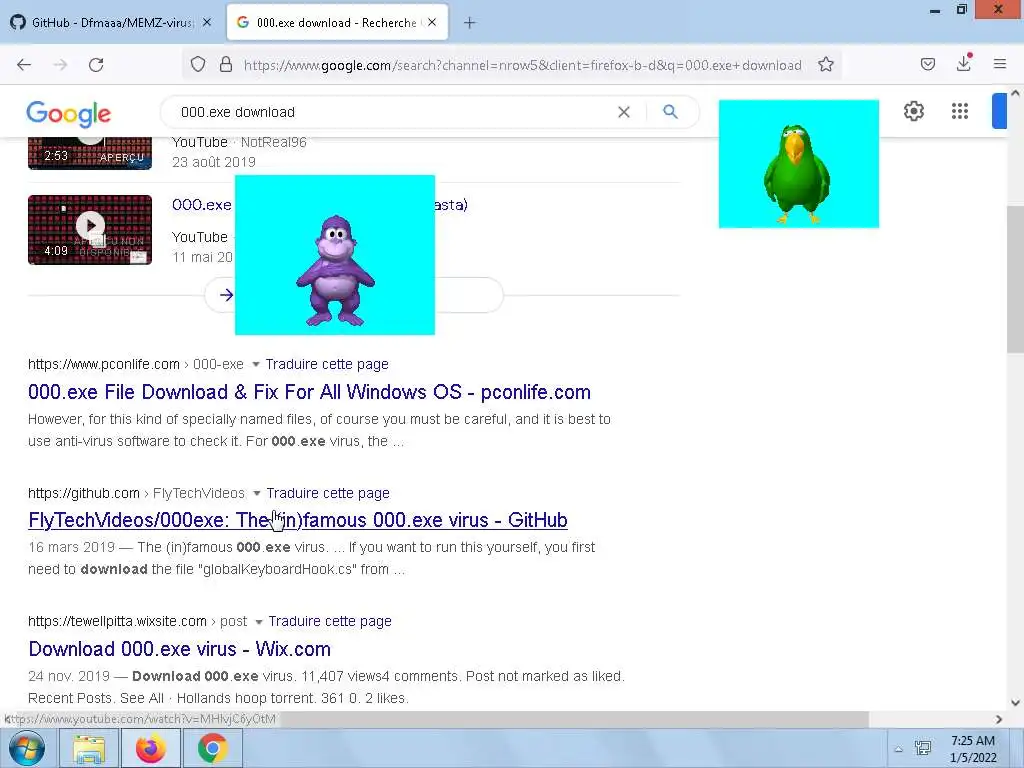
Task: Open FlyTechVideos/000exe GitHub result
Action: 298,520
